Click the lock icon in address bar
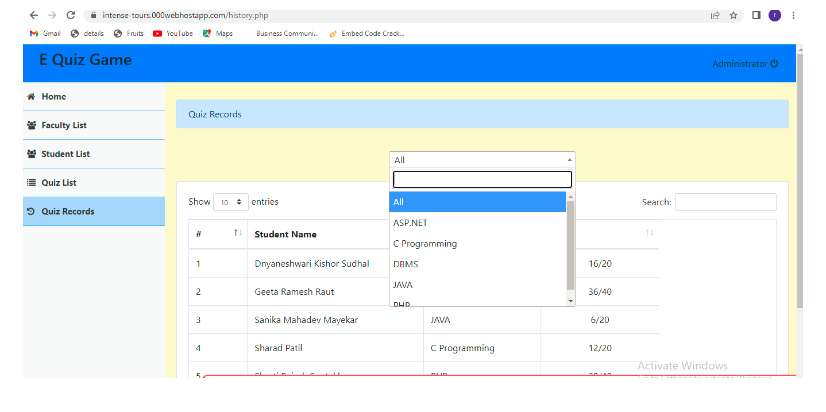826x412 pixels. pos(94,16)
